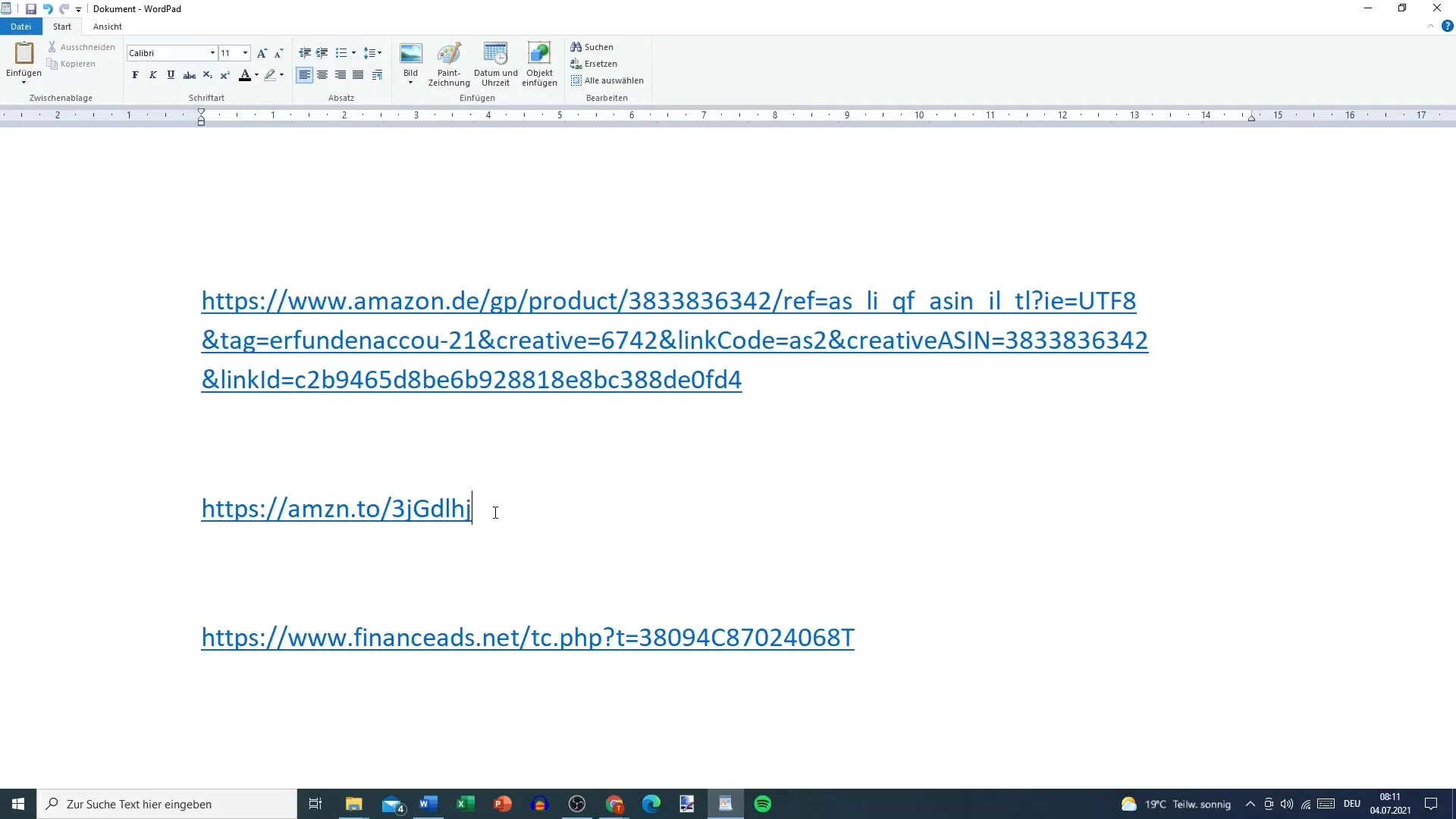
Task: Open WordPad help question mark
Action: (x=1447, y=27)
